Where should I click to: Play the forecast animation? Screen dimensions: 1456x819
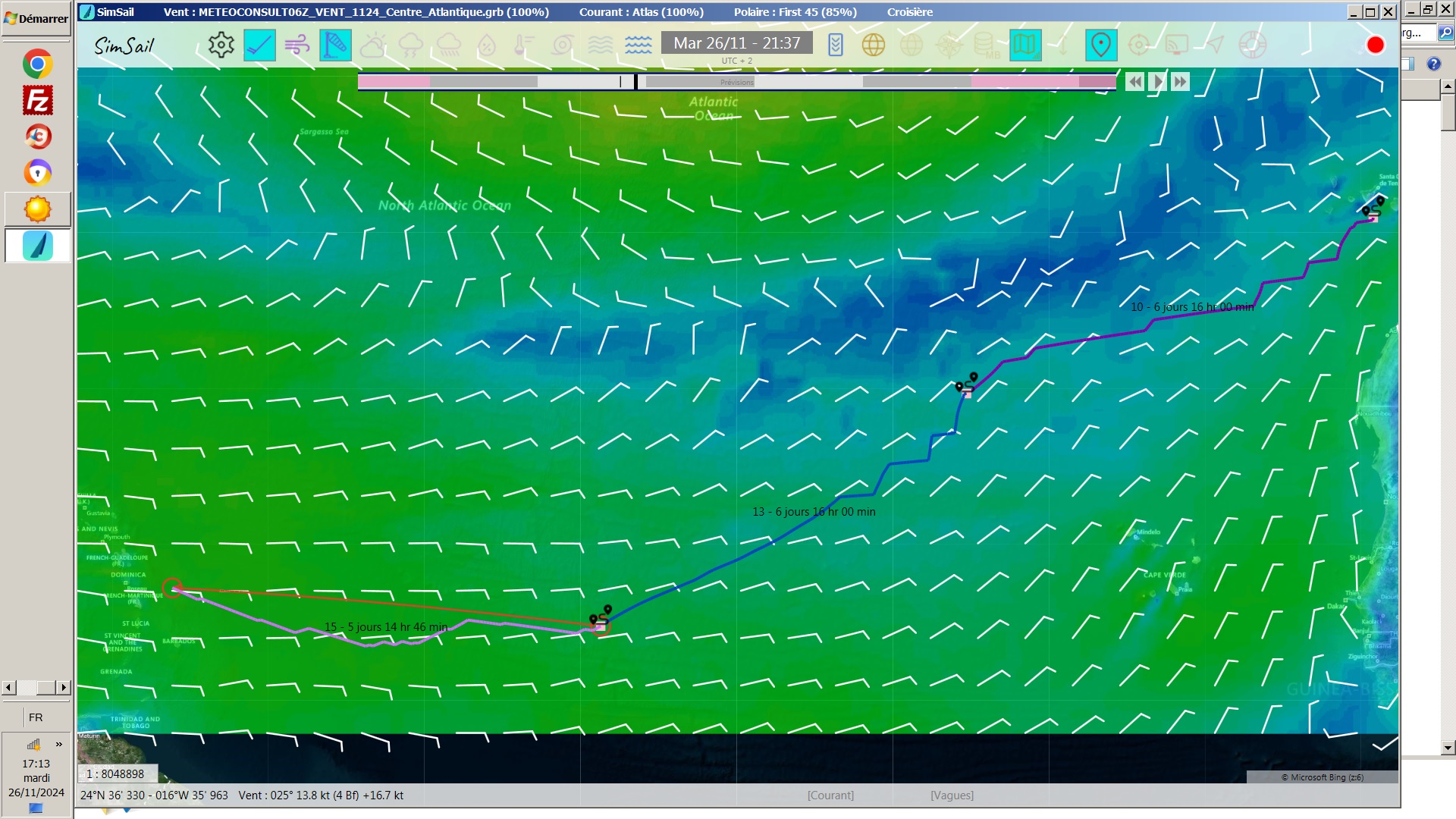point(1157,82)
